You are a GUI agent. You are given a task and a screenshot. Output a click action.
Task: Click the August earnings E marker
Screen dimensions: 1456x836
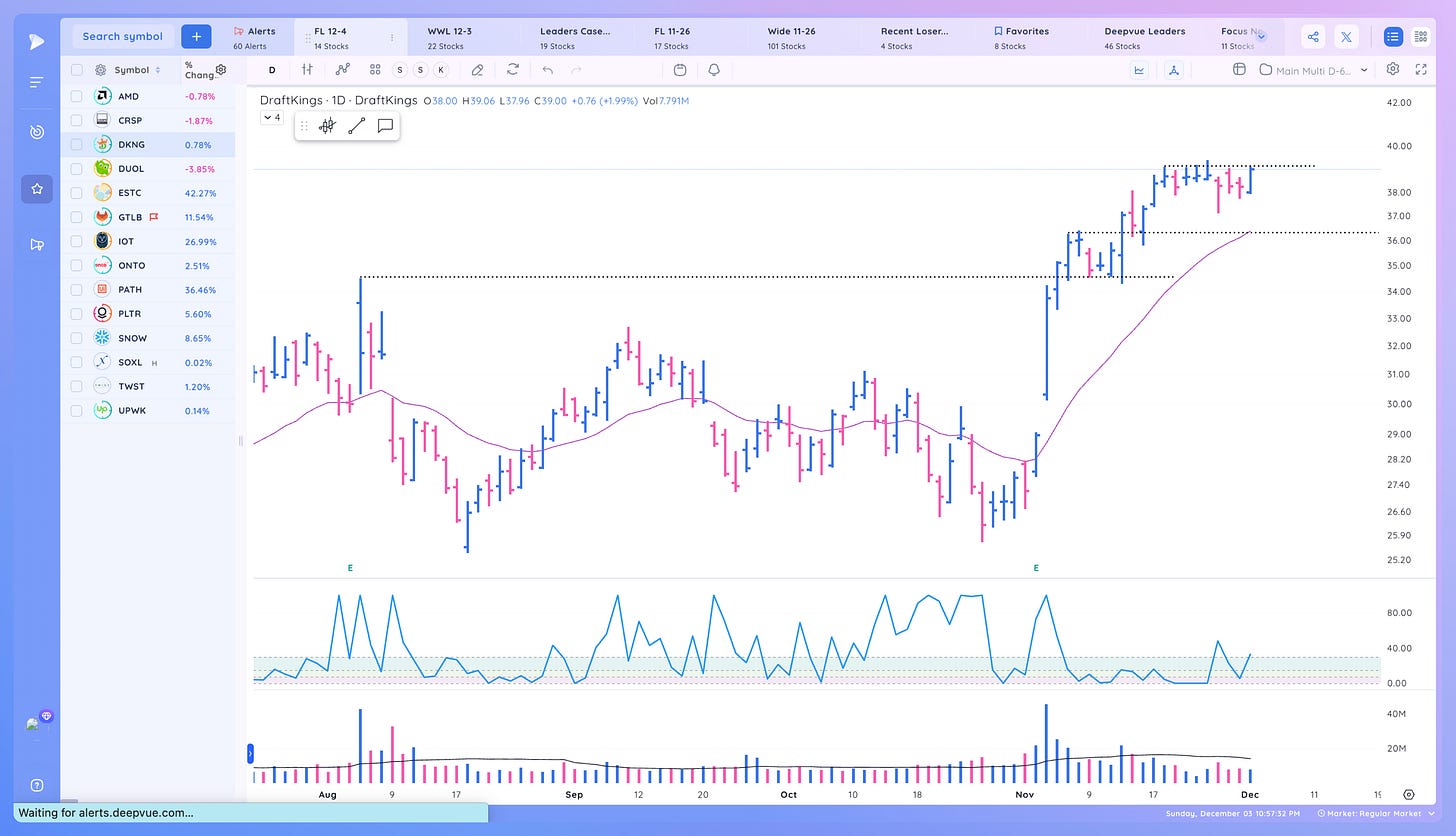coord(350,568)
